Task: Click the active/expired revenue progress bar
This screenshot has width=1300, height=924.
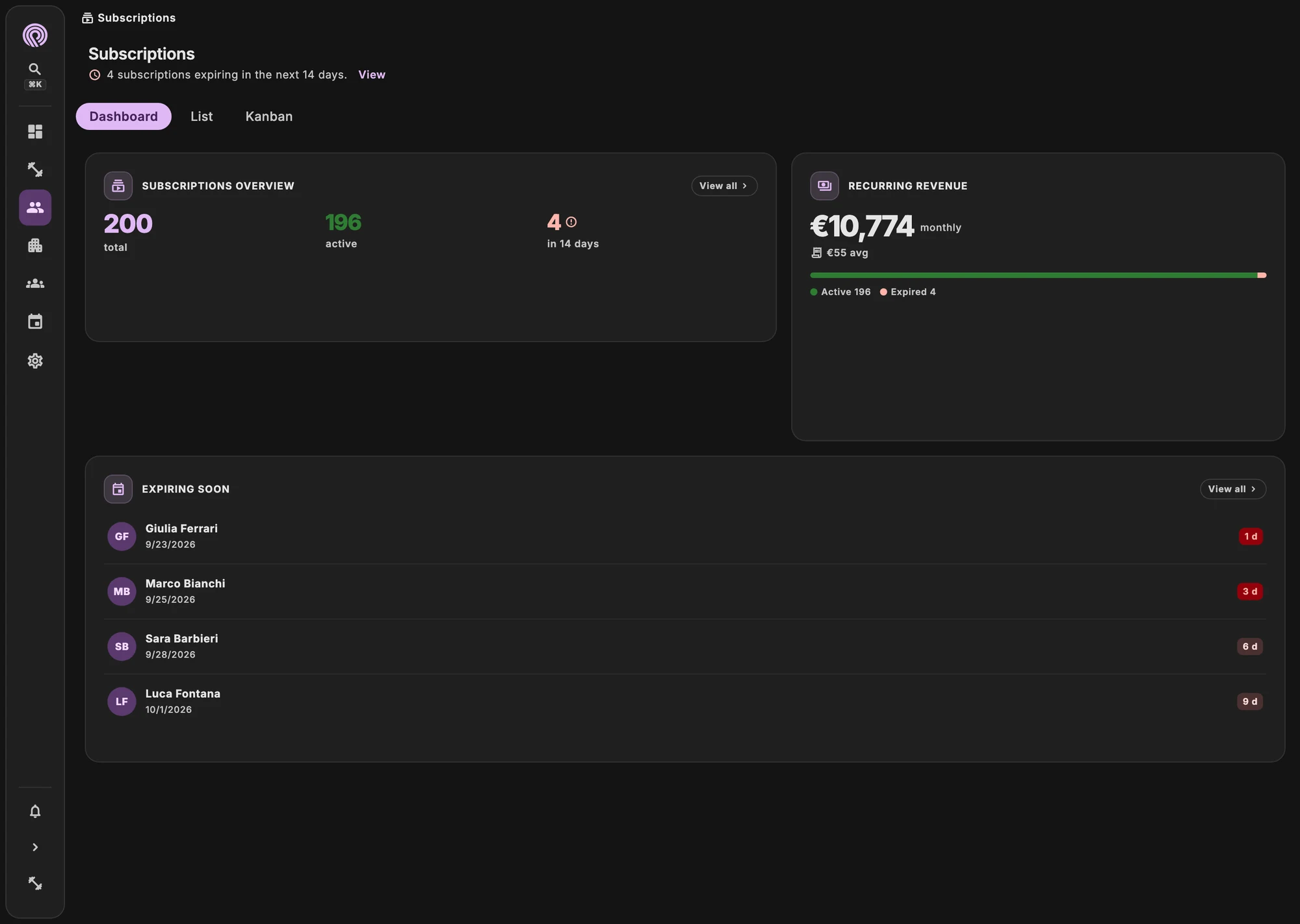Action: pyautogui.click(x=1038, y=276)
